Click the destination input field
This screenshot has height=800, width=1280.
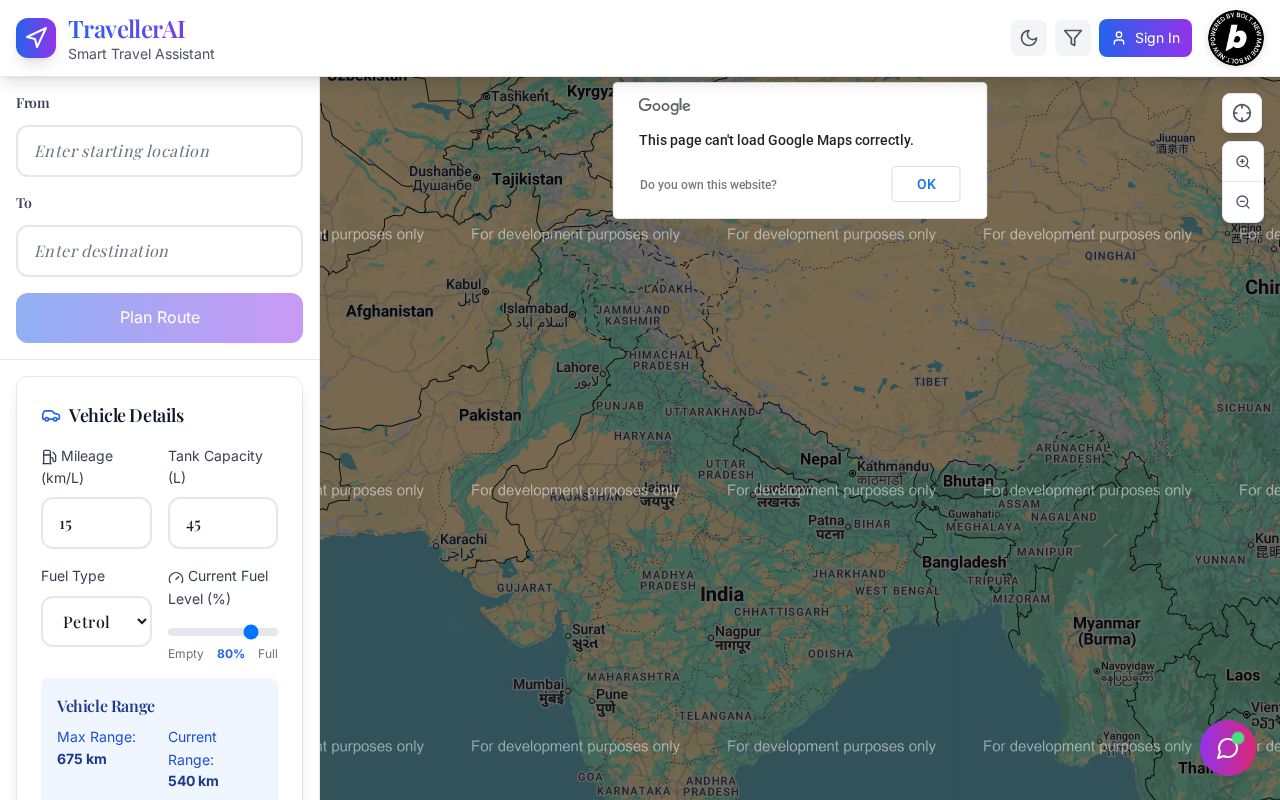[159, 251]
